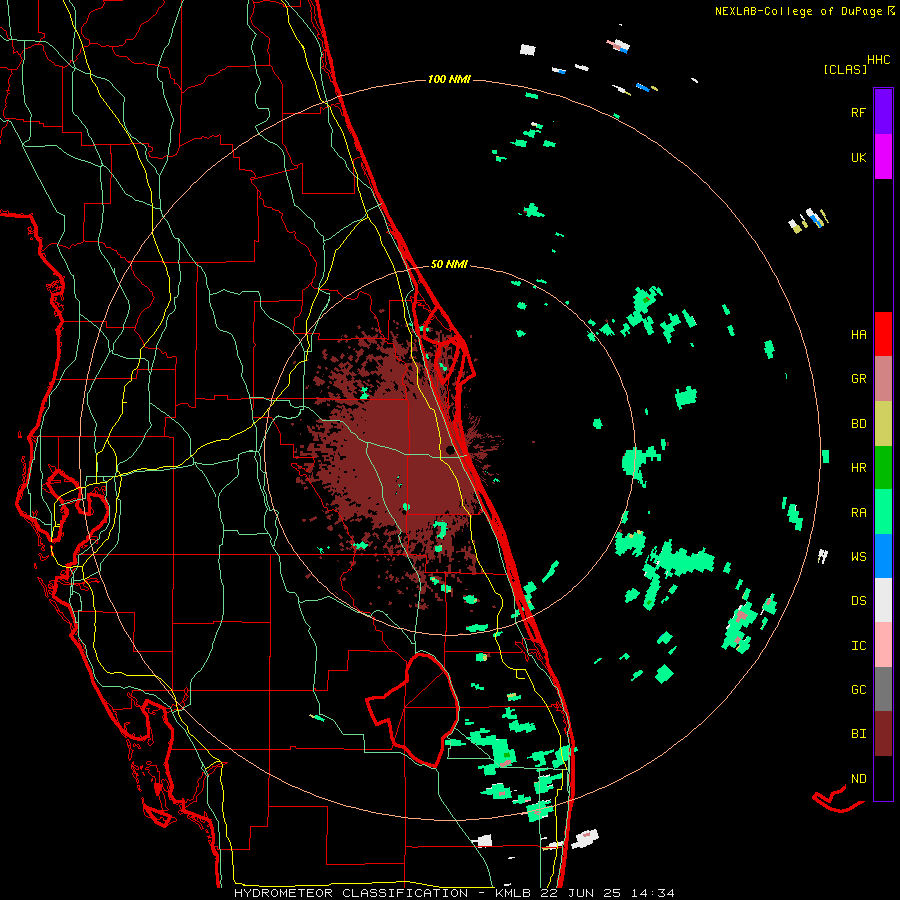Click the GC legend label
Viewport: 900px width, 900px height.
tap(858, 689)
